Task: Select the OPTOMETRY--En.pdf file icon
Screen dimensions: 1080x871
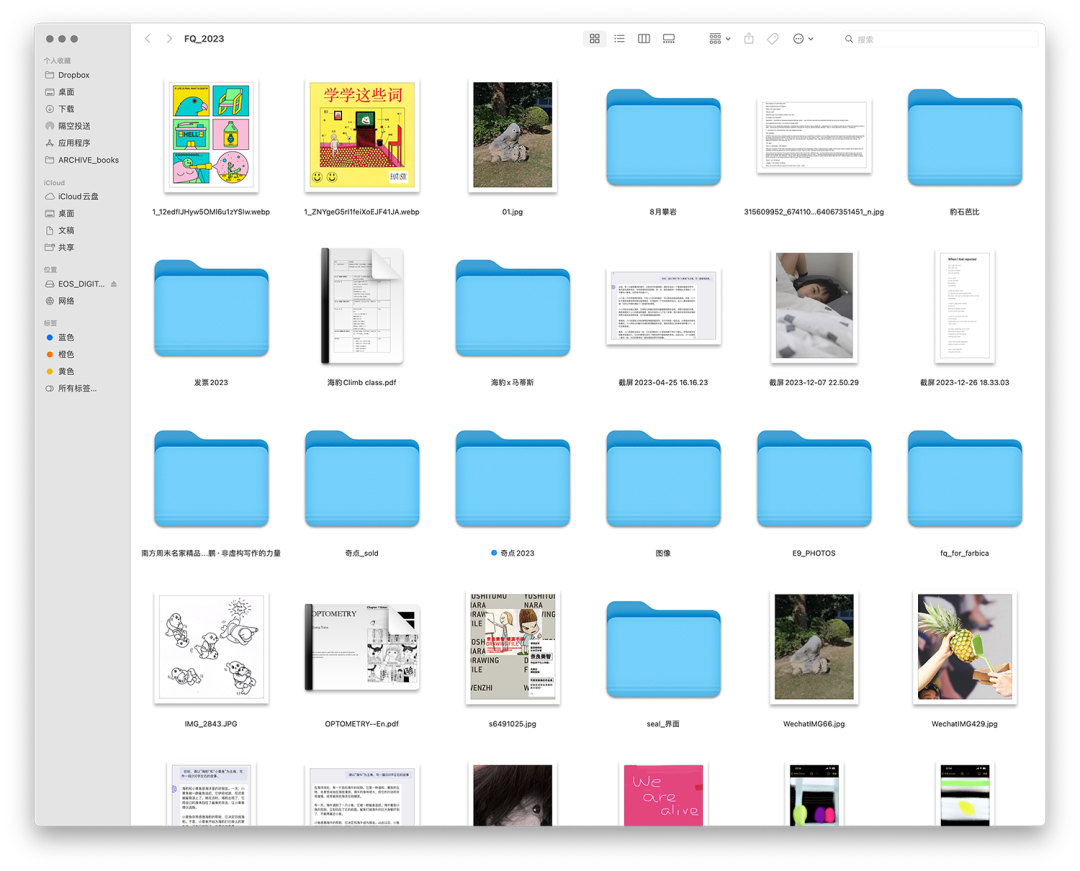Action: pos(362,647)
